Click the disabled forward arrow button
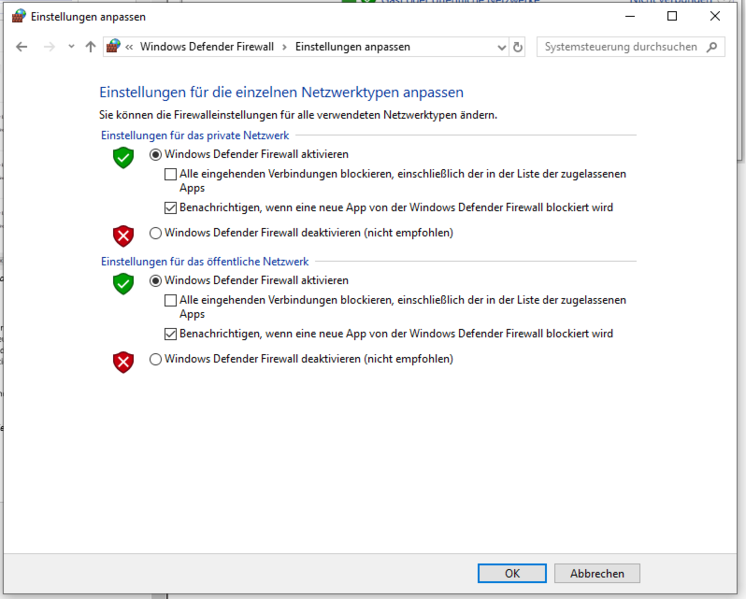The image size is (746, 599). [x=49, y=47]
